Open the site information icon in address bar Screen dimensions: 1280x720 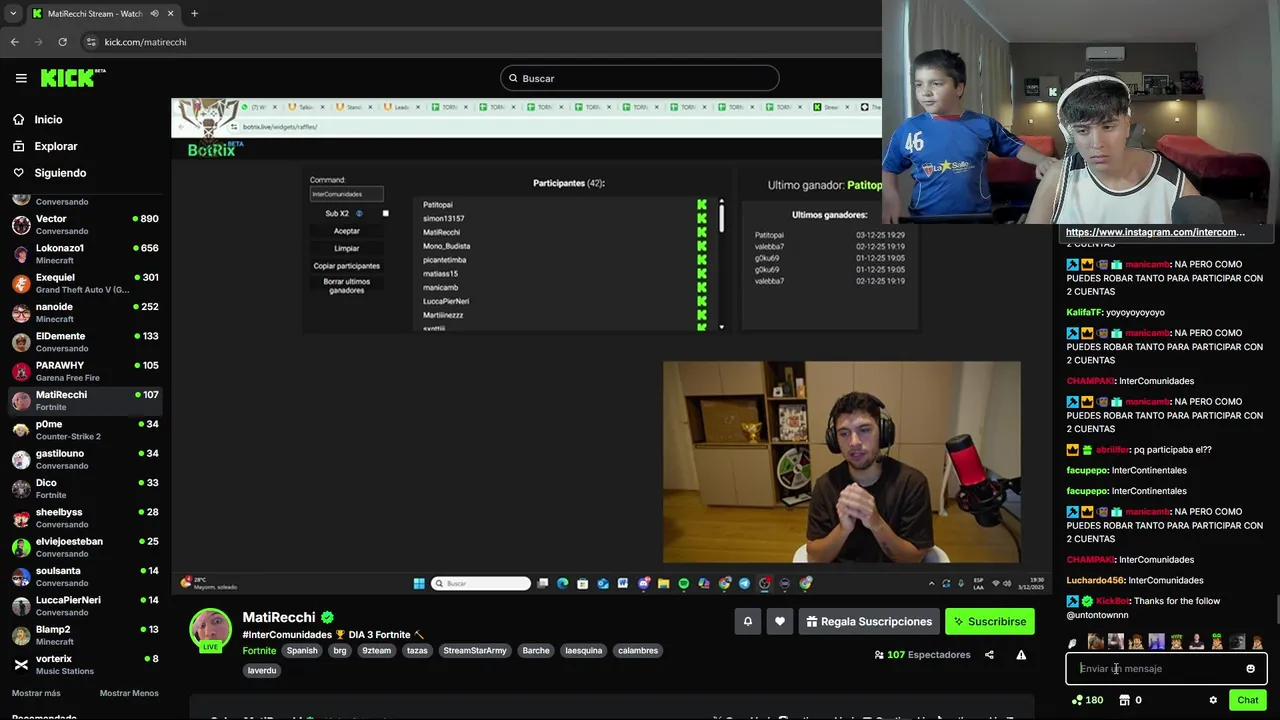click(91, 42)
